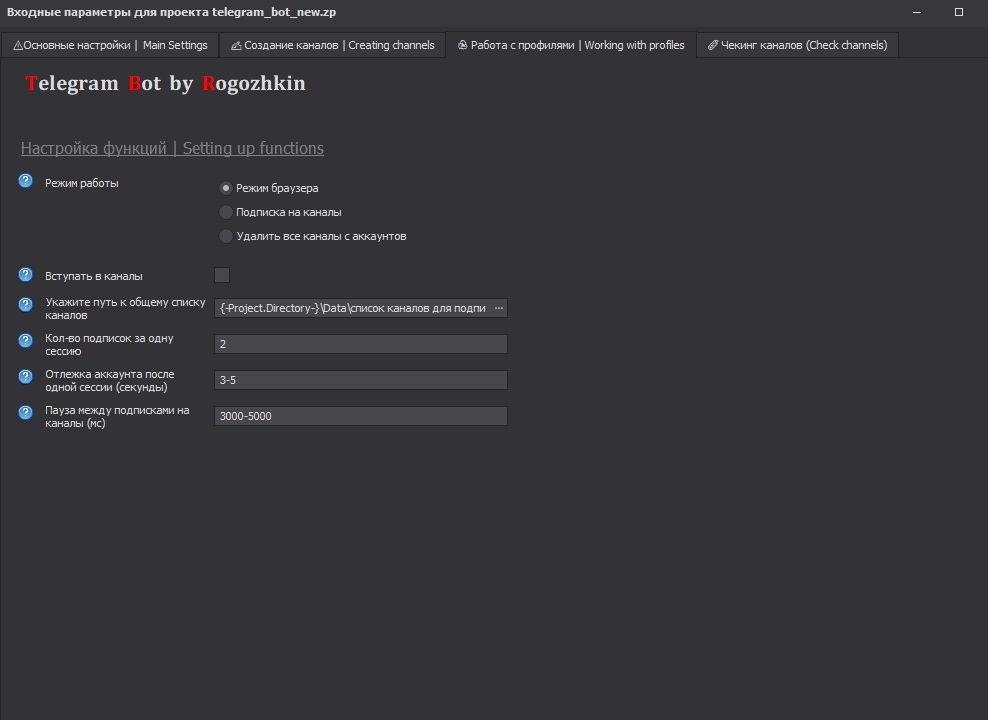The image size is (988, 720).
Task: Click the subscriptions per session field
Action: 360,344
